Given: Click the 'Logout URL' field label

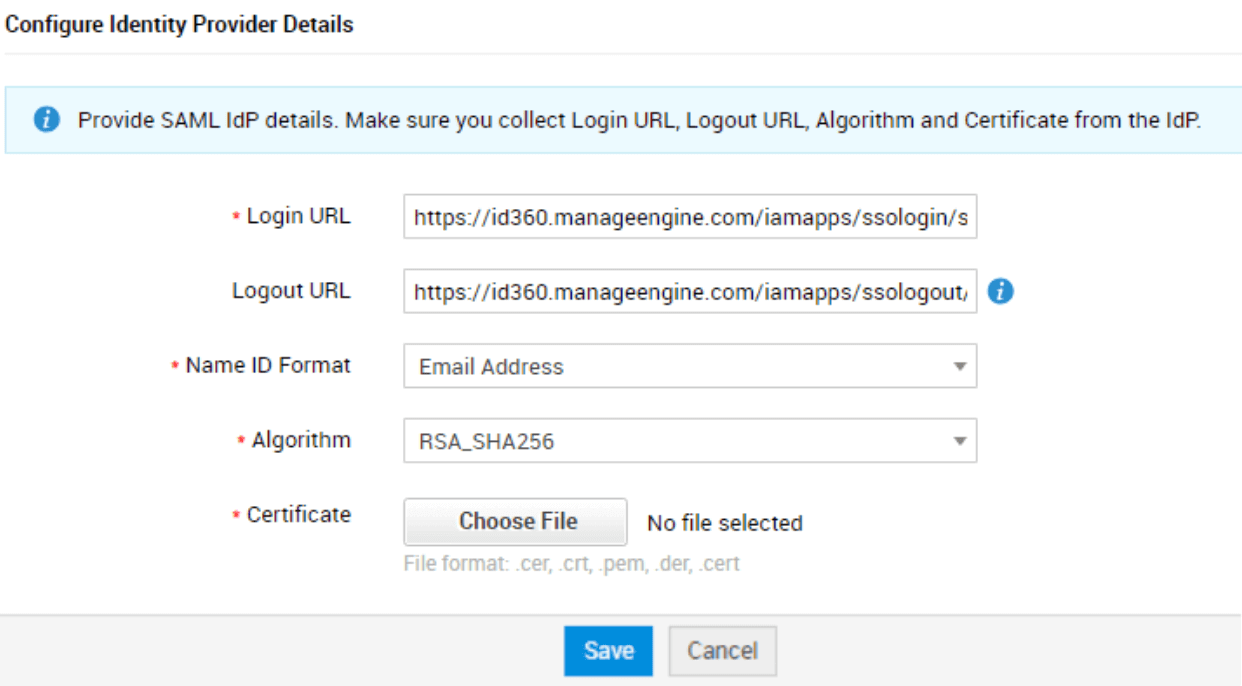Looking at the screenshot, I should [291, 291].
